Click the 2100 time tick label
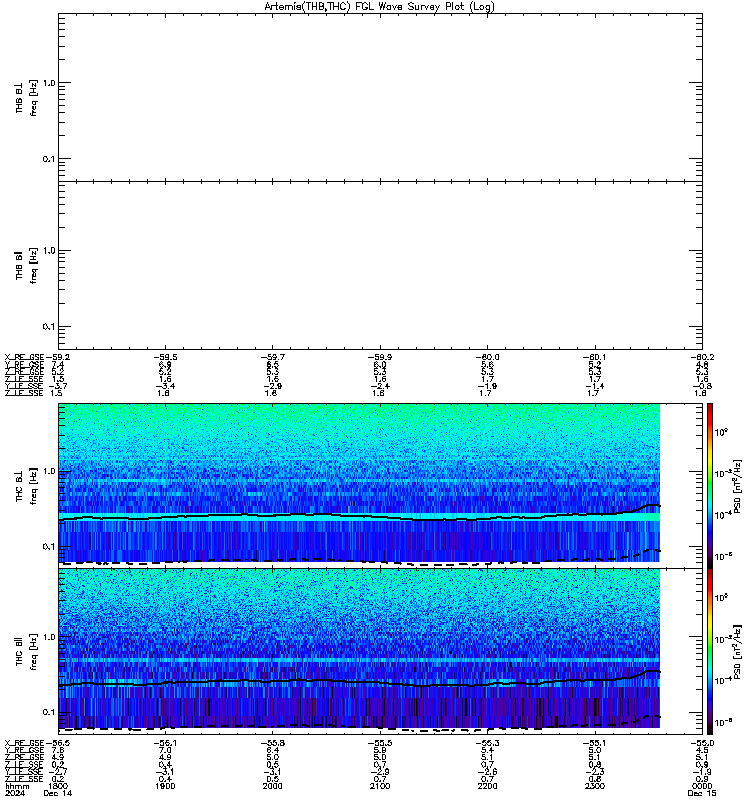 pyautogui.click(x=380, y=786)
